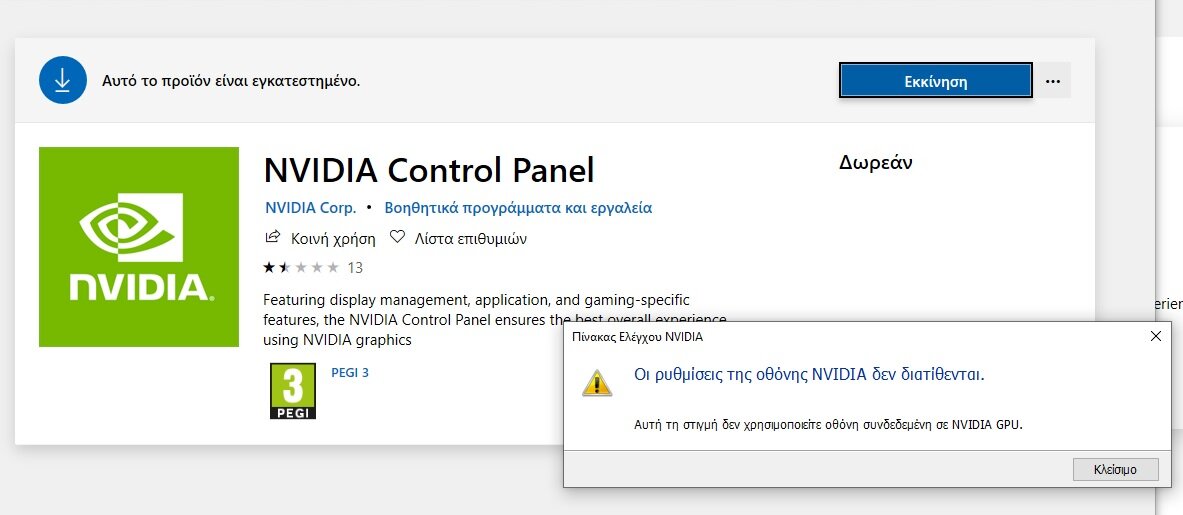This screenshot has width=1183, height=515.
Task: Click the blue download arrow icon
Action: pyautogui.click(x=63, y=80)
